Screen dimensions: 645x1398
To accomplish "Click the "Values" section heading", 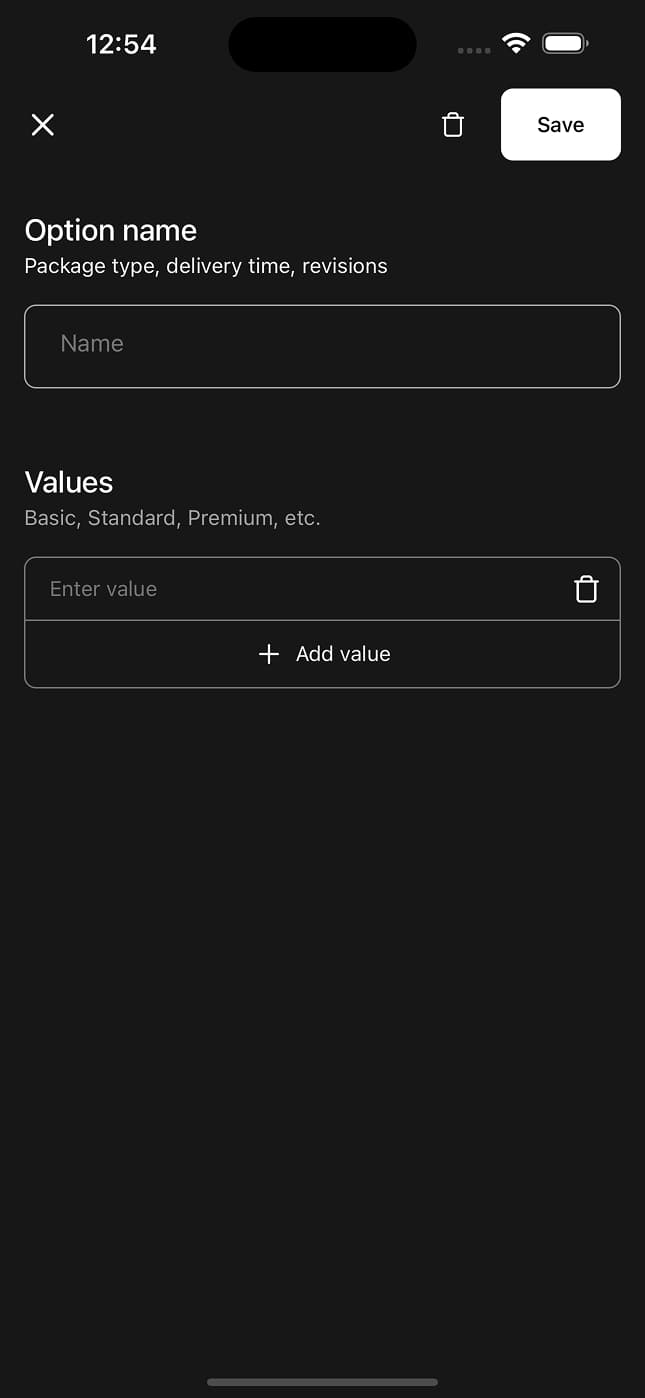I will pos(69,482).
